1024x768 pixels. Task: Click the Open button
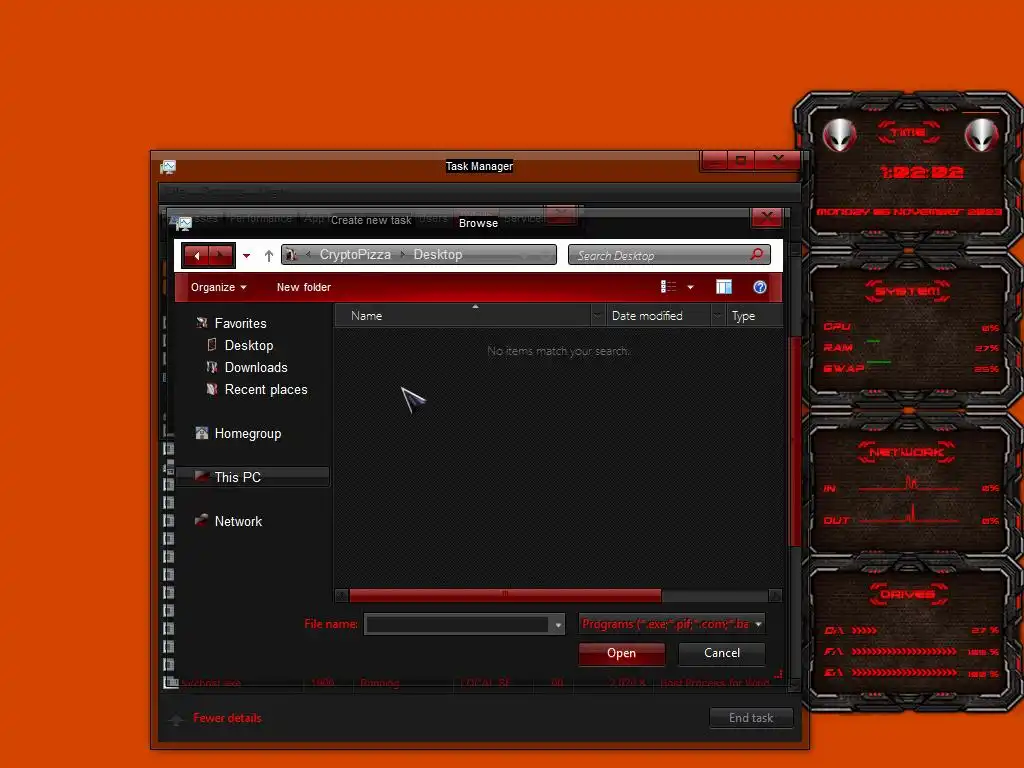coord(622,654)
